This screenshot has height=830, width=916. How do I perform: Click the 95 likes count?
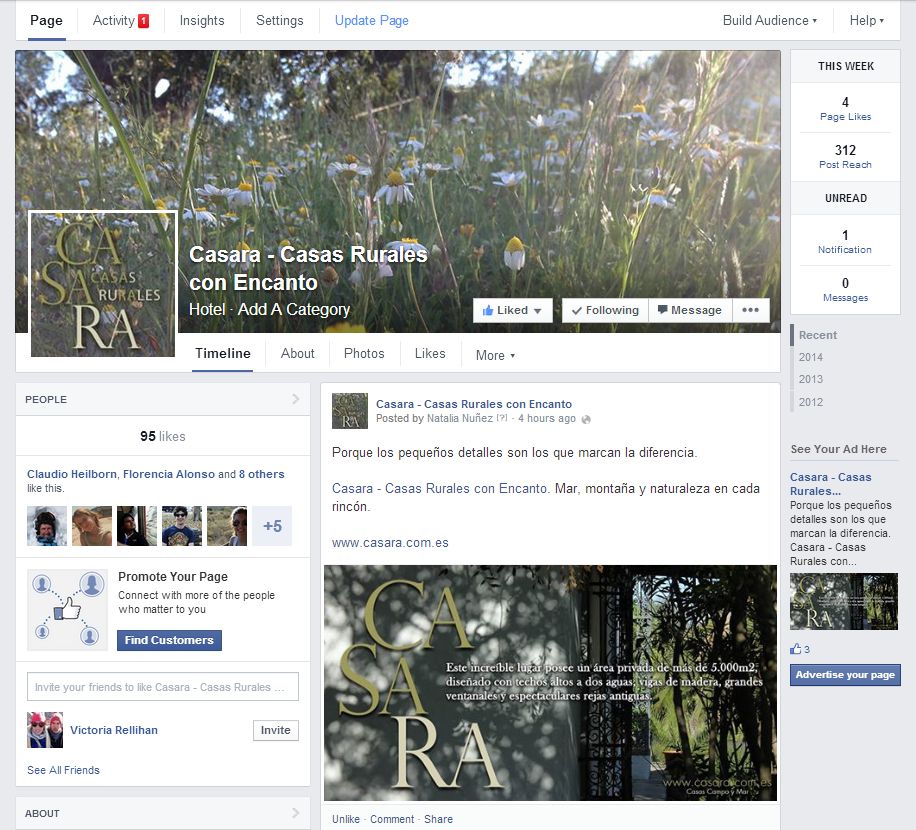click(x=162, y=436)
